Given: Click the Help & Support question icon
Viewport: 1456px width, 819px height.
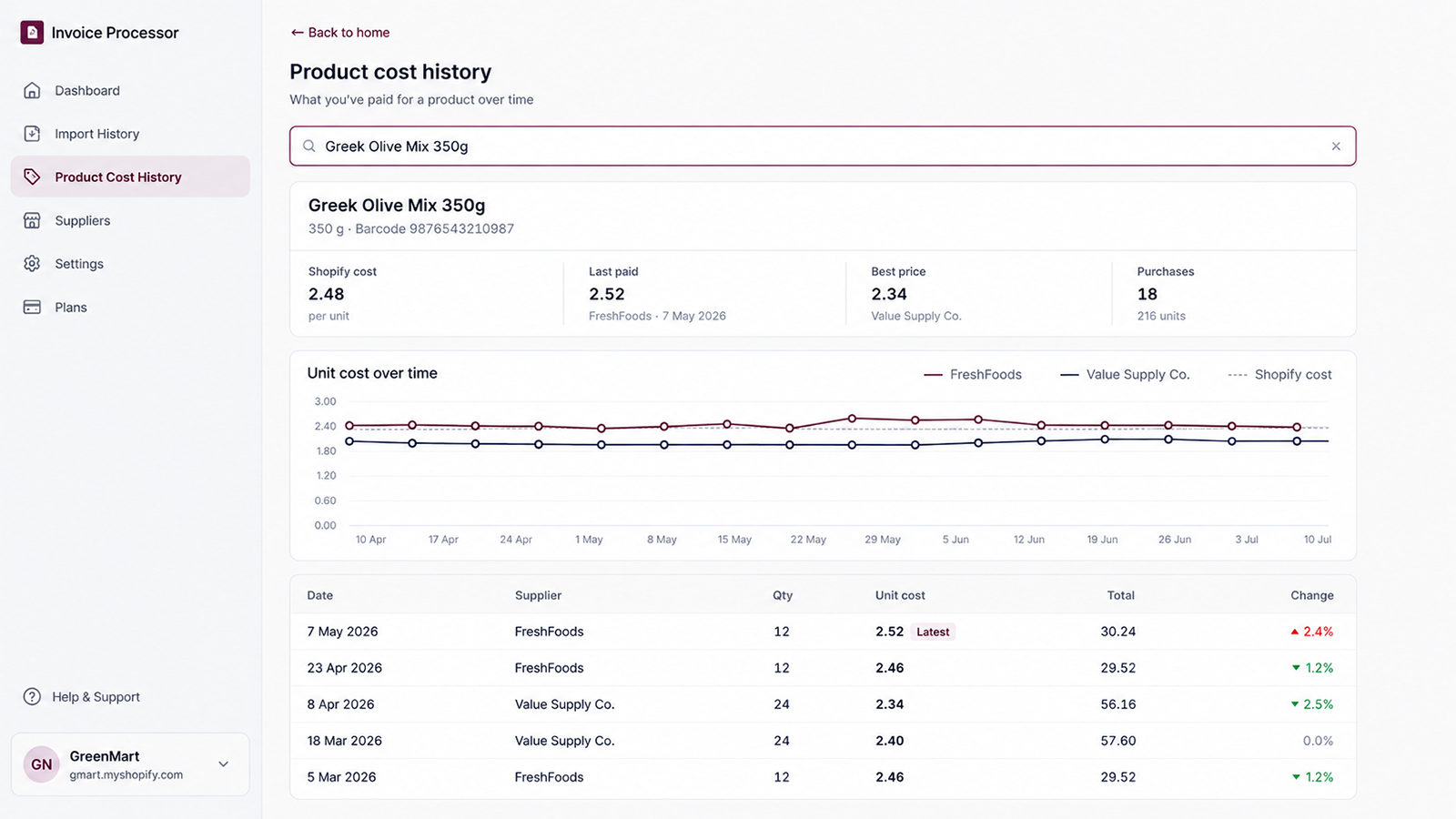Looking at the screenshot, I should pyautogui.click(x=32, y=697).
